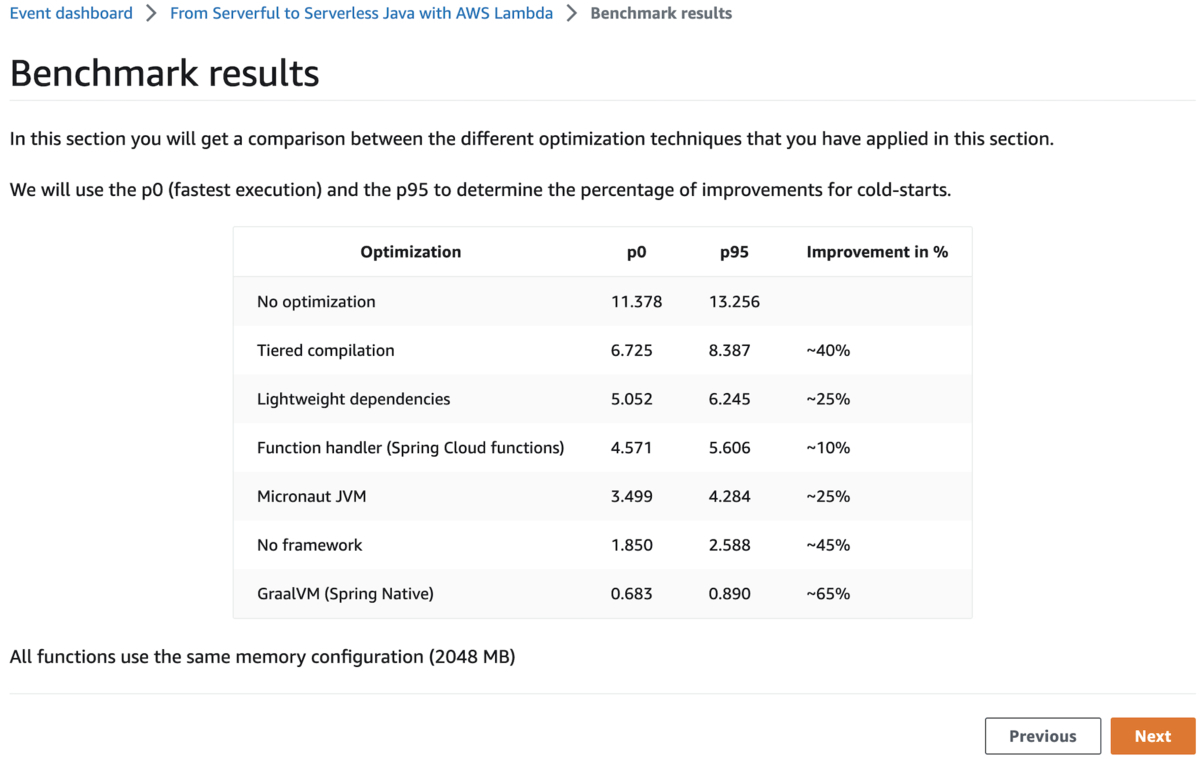Open the Event dashboard breadcrumb link

pyautogui.click(x=71, y=13)
